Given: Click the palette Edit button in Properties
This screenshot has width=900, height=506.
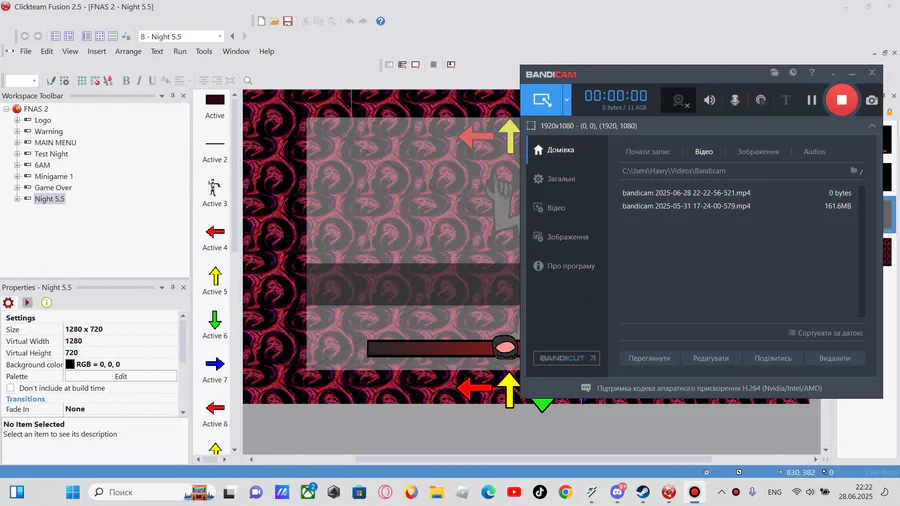Looking at the screenshot, I should click(x=121, y=376).
